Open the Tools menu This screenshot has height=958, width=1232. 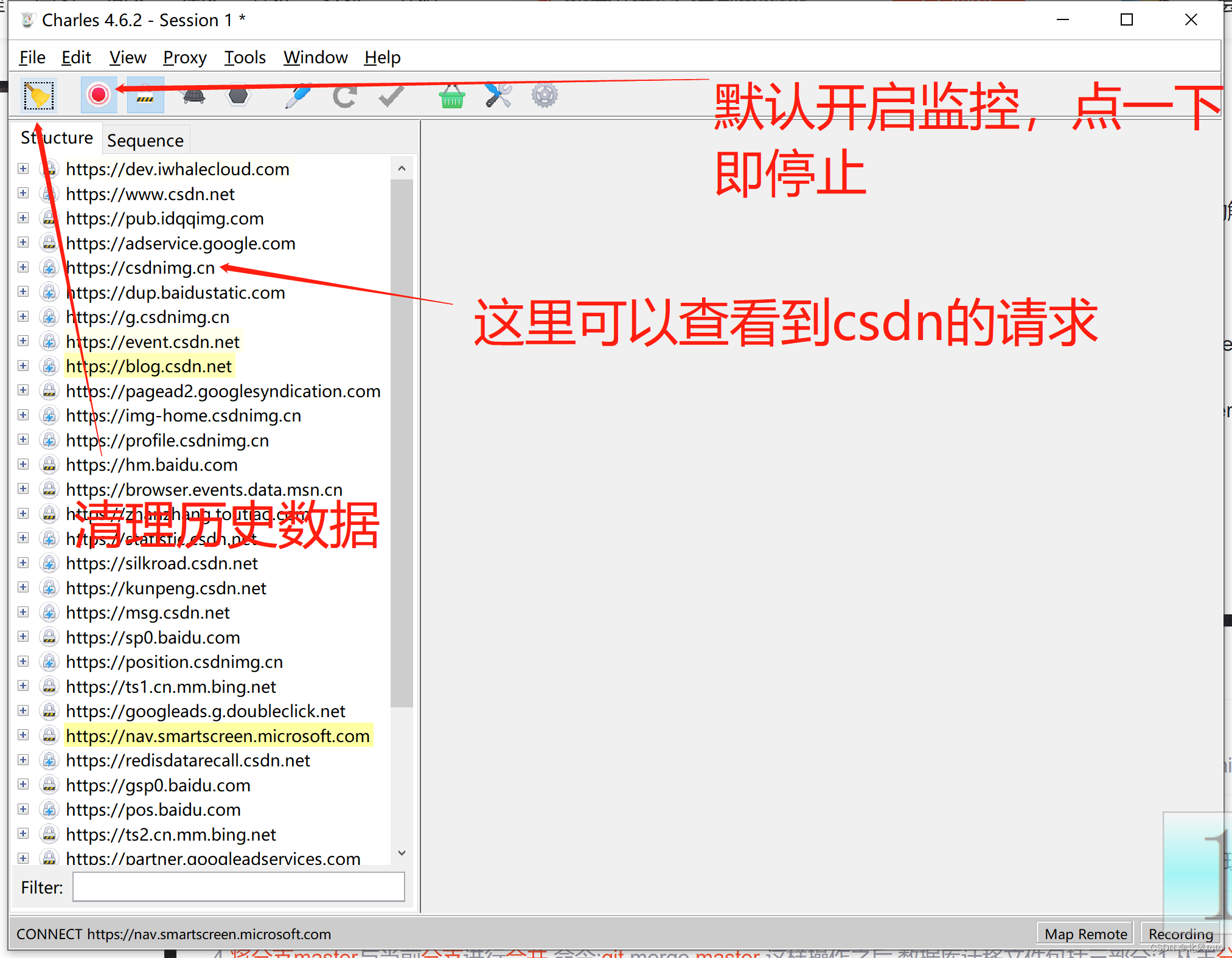click(245, 57)
